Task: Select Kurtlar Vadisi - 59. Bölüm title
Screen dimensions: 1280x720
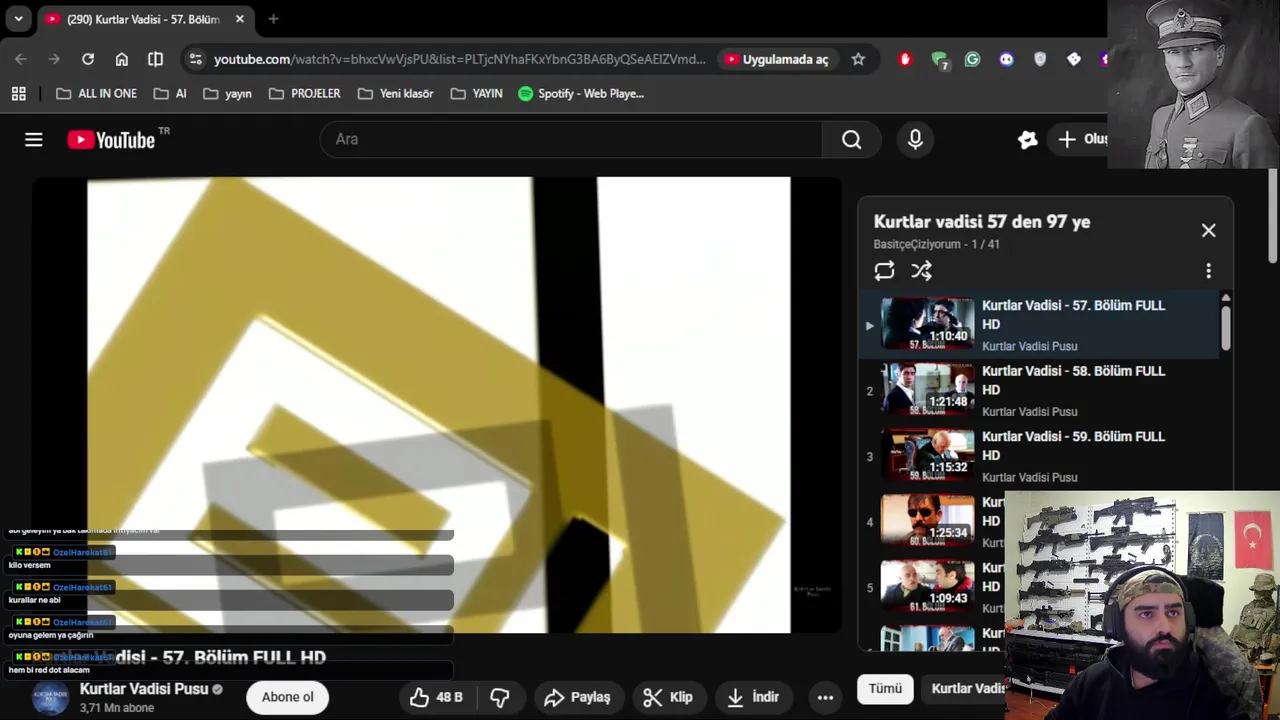Action: coord(1073,446)
